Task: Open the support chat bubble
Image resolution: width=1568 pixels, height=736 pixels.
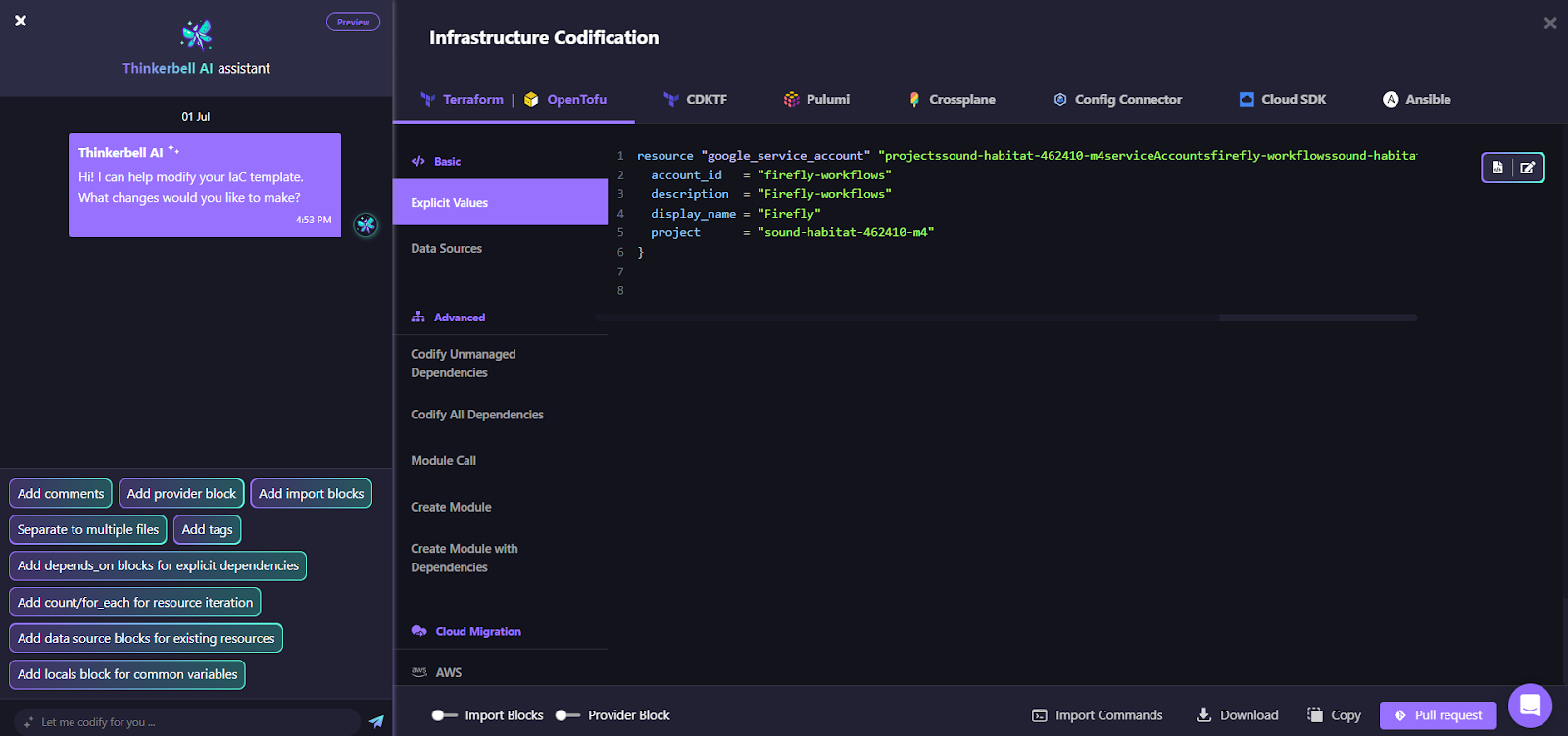Action: click(x=1530, y=706)
